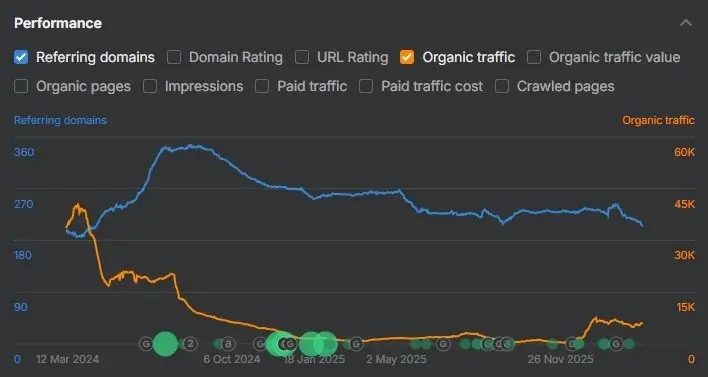Check the Organic traffic value option
This screenshot has height=377, width=708.
534,57
